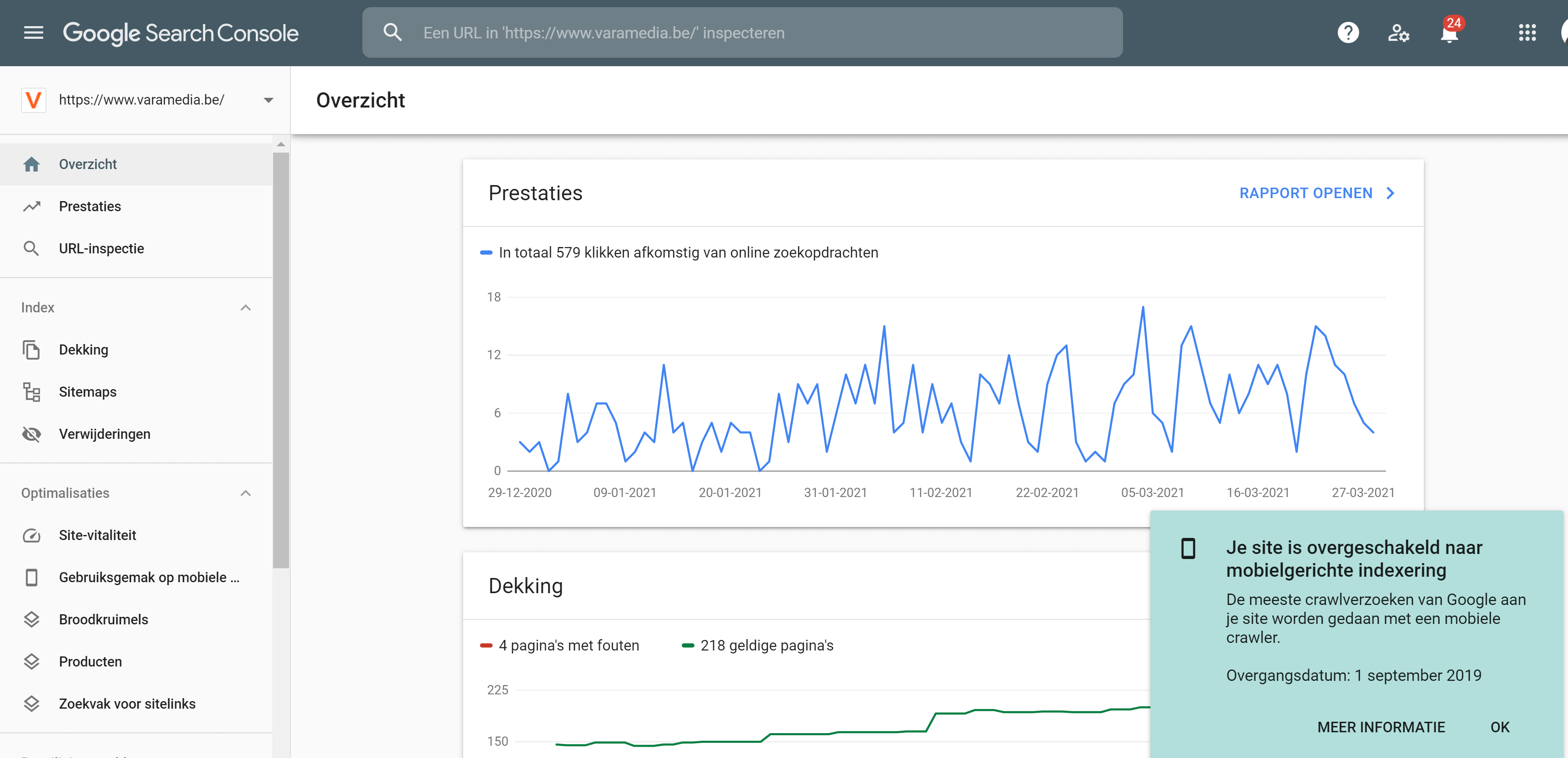1568x758 pixels.
Task: Open Prestaties in sidebar
Action: click(137, 207)
